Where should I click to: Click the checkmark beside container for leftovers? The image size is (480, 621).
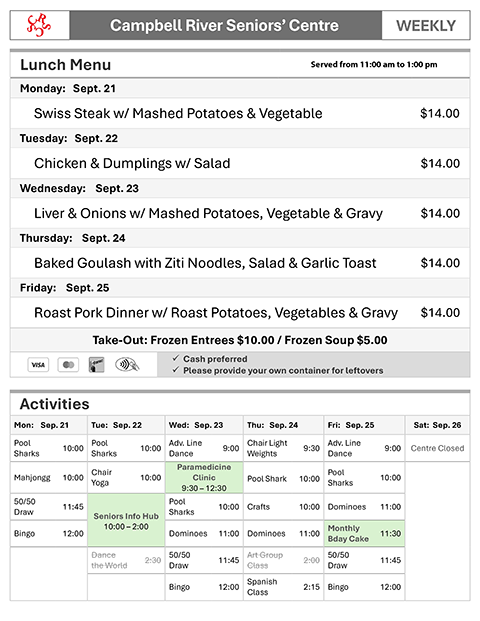click(x=175, y=370)
